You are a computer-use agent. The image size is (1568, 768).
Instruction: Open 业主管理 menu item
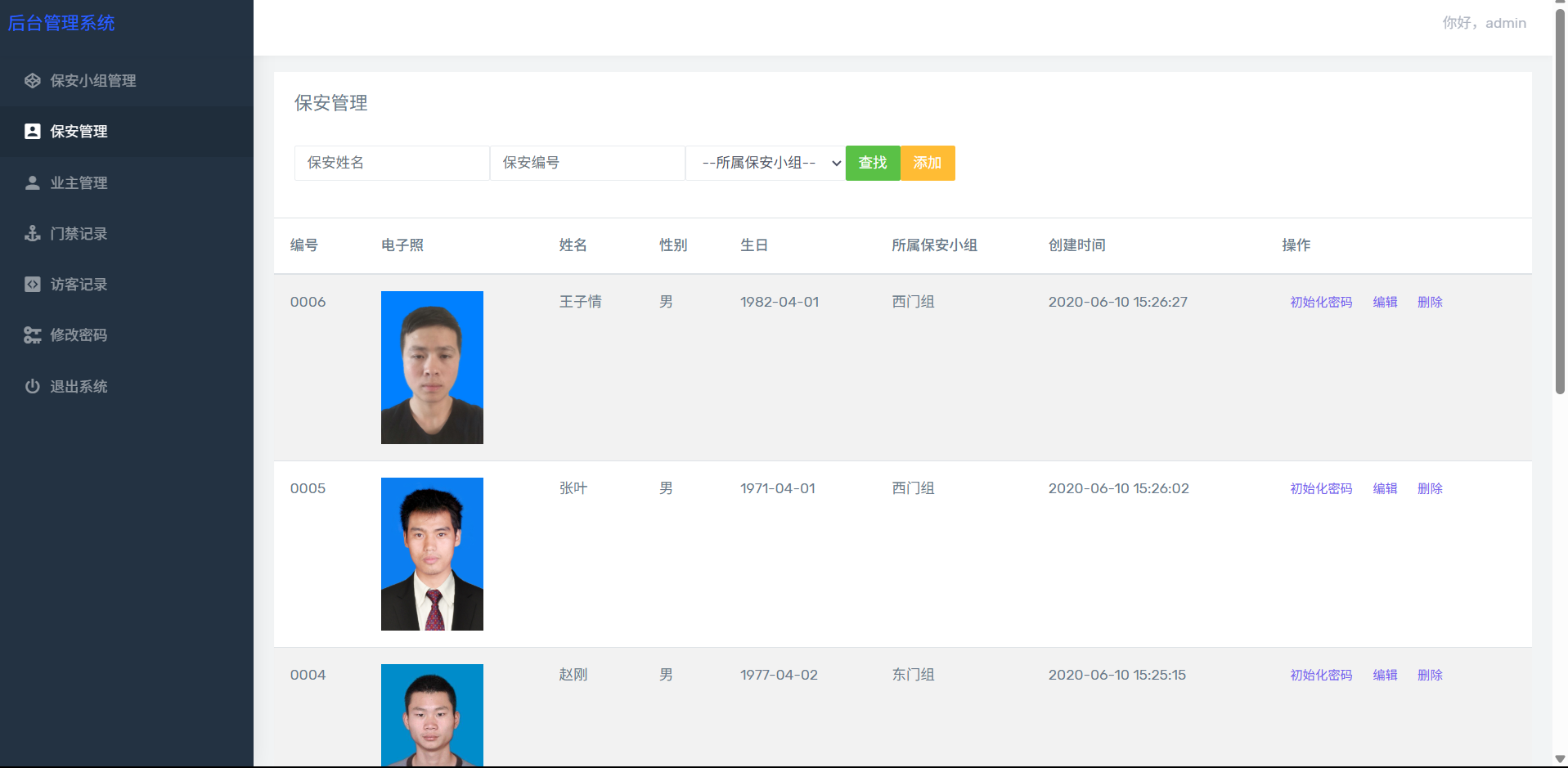tap(127, 183)
